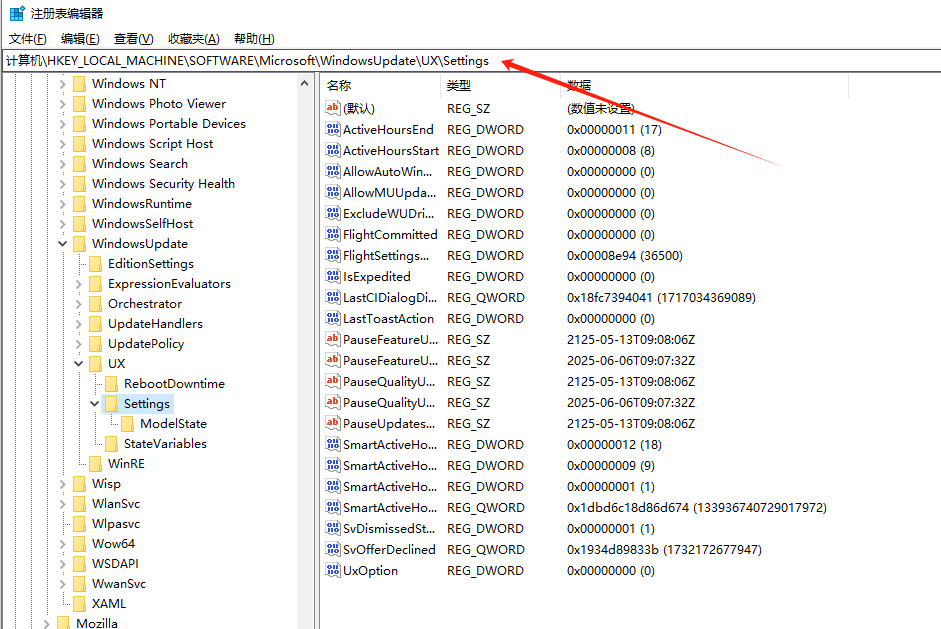Click the XAML folder icon

[x=79, y=604]
